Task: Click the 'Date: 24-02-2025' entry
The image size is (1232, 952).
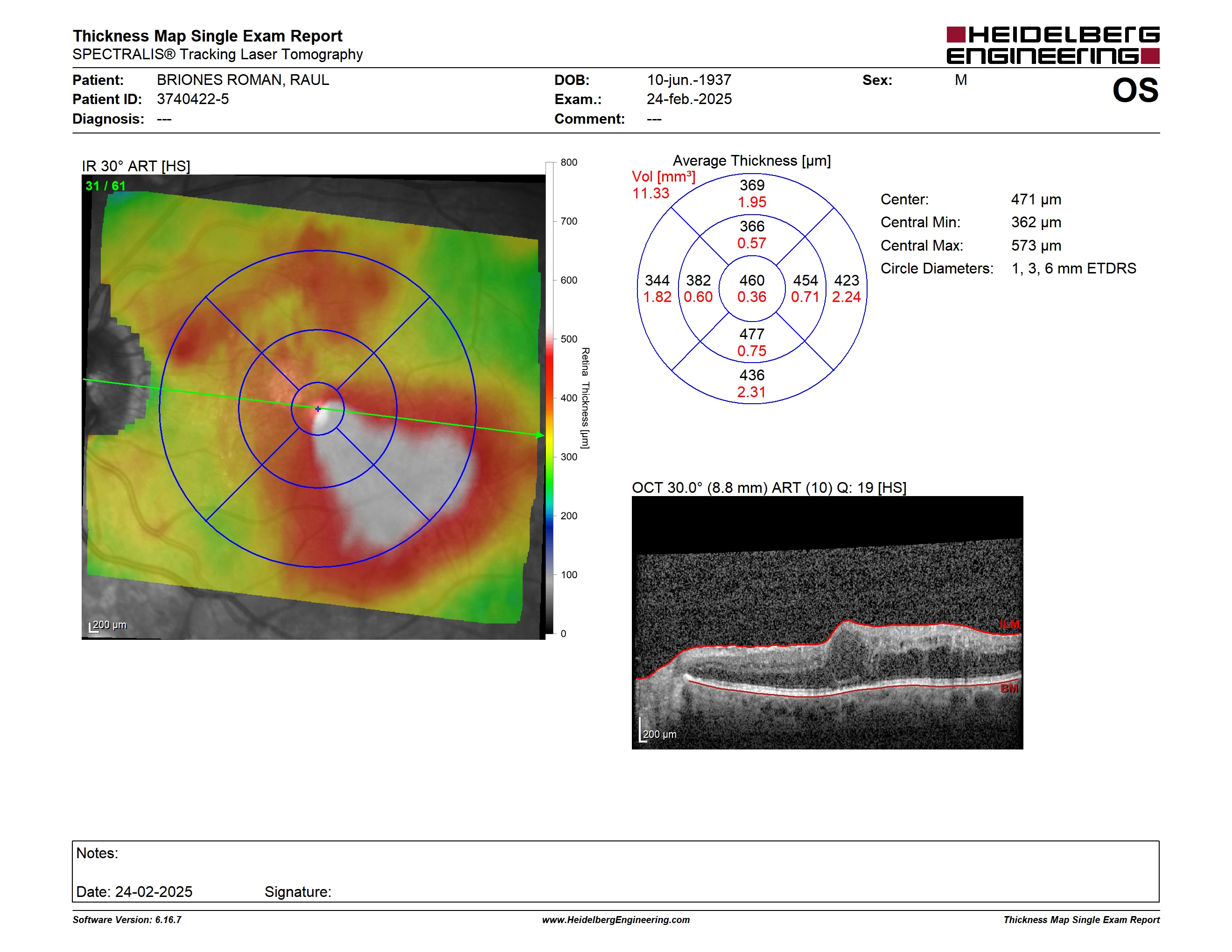Action: [134, 892]
